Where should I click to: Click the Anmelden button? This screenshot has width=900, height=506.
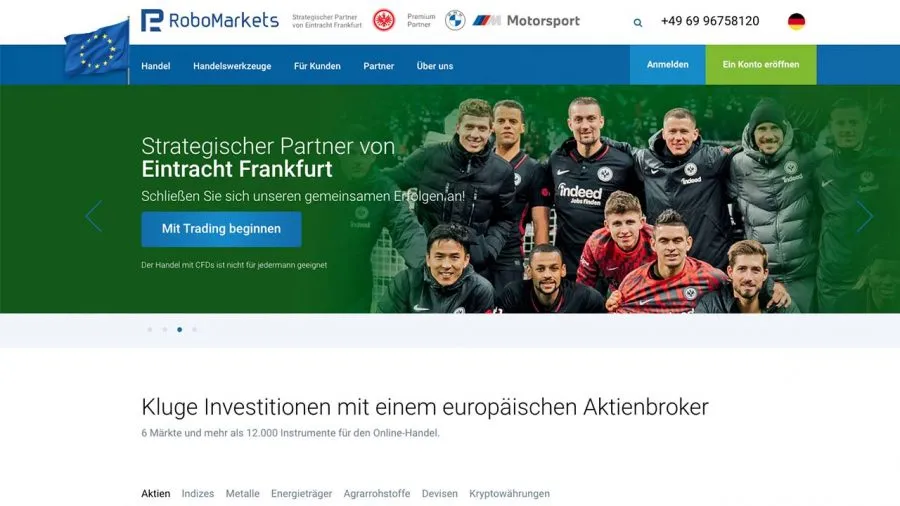click(x=668, y=65)
